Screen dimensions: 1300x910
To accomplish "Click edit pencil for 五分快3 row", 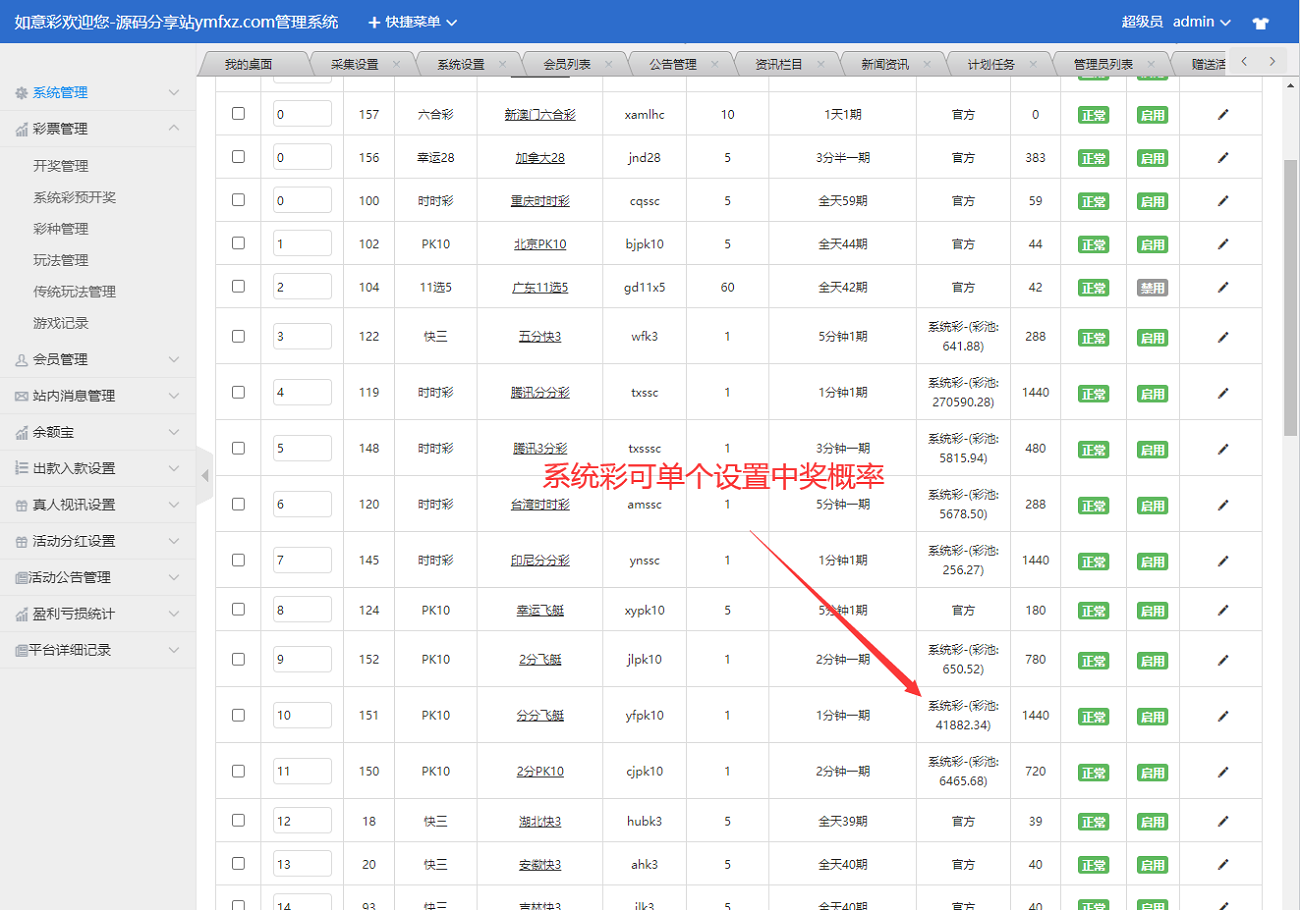I will pos(1222,337).
